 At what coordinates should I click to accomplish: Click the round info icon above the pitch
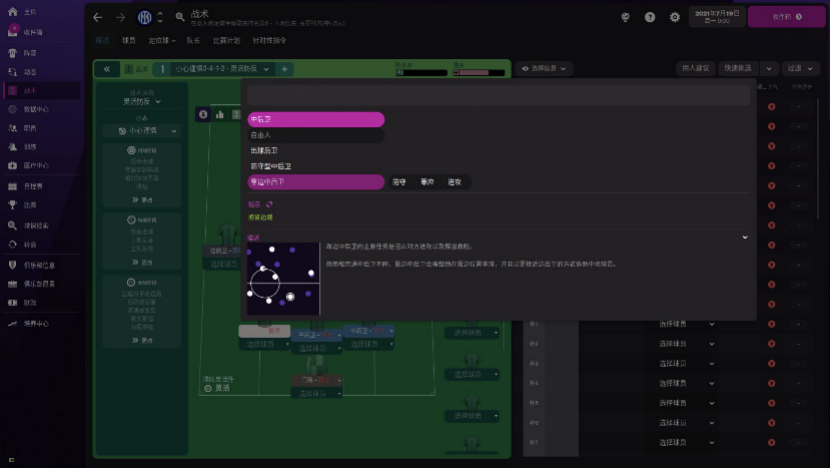[x=203, y=114]
